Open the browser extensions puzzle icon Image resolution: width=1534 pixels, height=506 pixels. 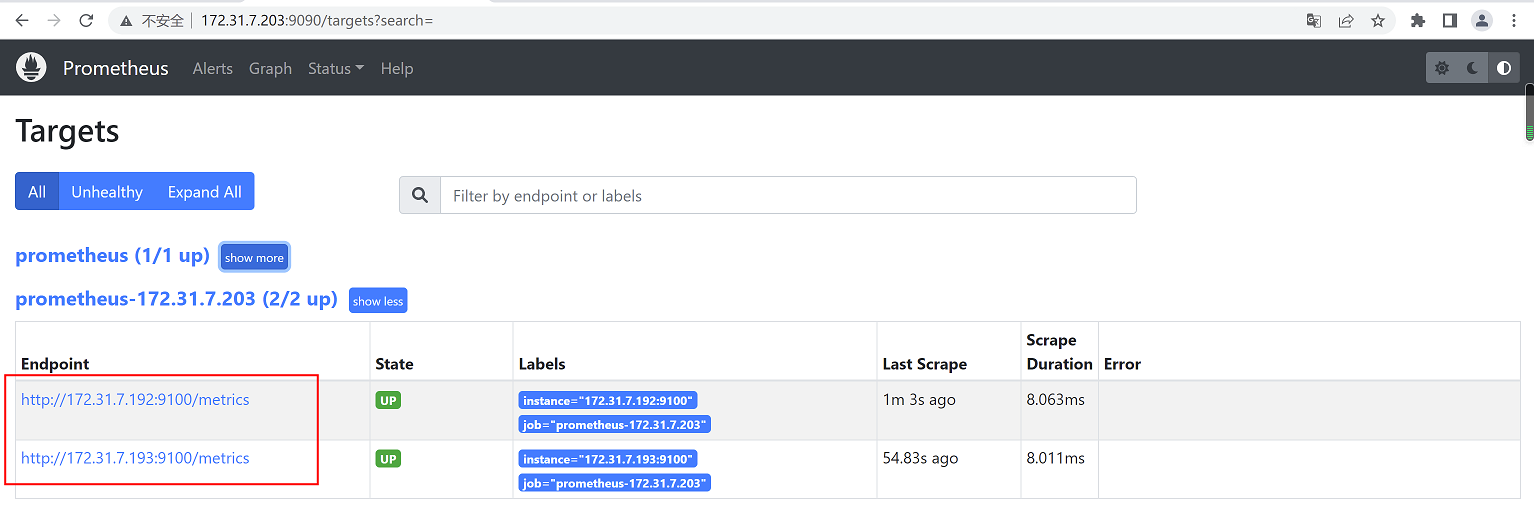coord(1417,20)
